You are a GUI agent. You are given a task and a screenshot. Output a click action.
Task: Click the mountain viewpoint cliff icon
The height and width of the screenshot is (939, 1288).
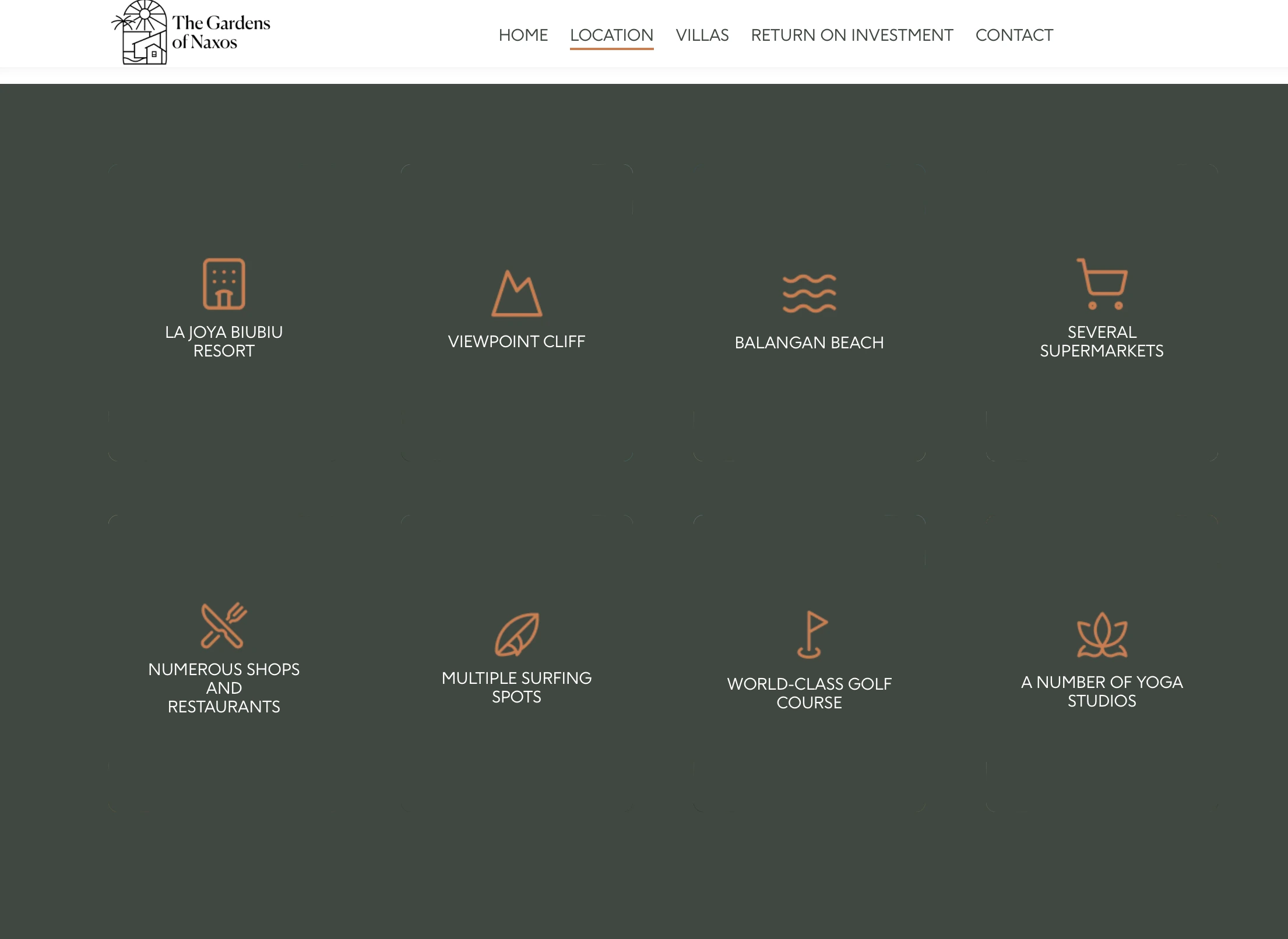pos(516,294)
